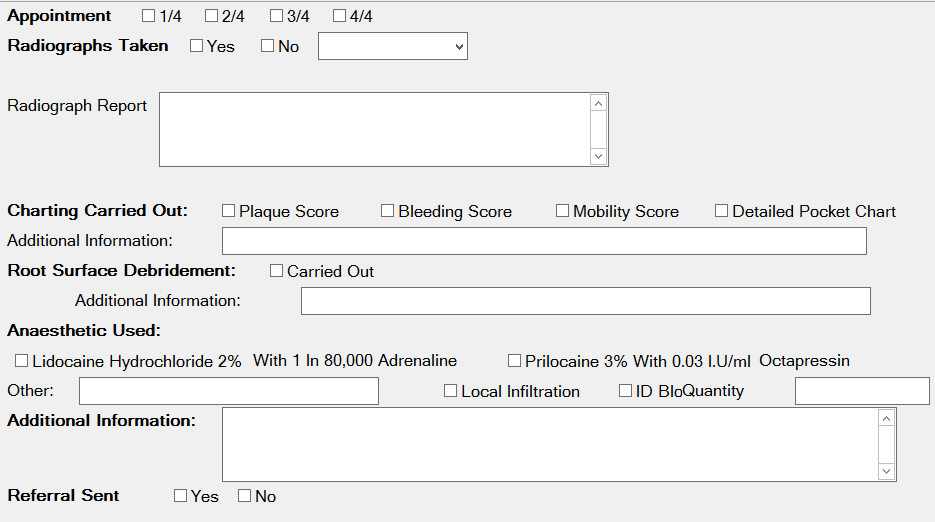Image resolution: width=935 pixels, height=522 pixels.
Task: Tick the Bleeding Score checkbox
Action: [388, 211]
